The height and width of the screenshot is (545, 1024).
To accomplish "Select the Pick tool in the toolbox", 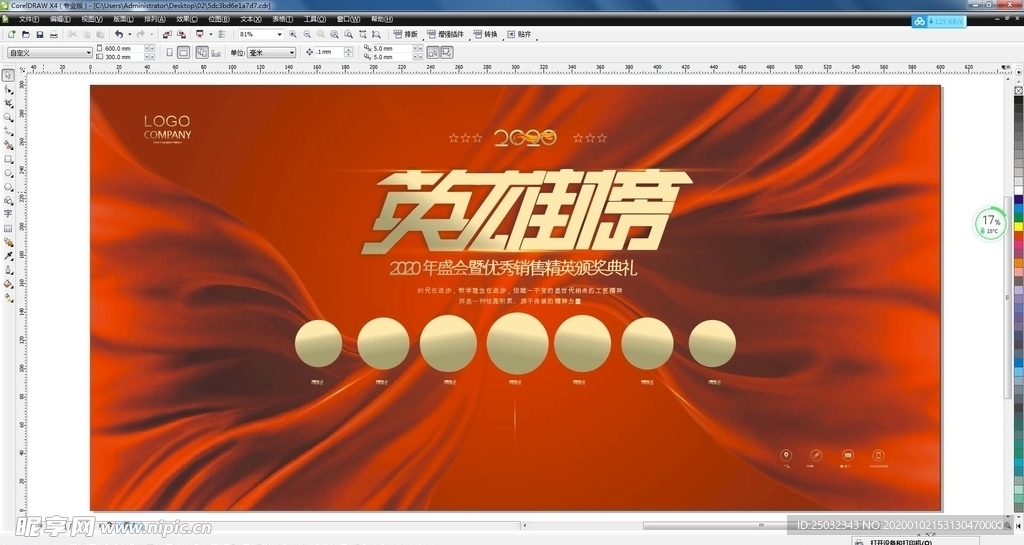I will (8, 75).
